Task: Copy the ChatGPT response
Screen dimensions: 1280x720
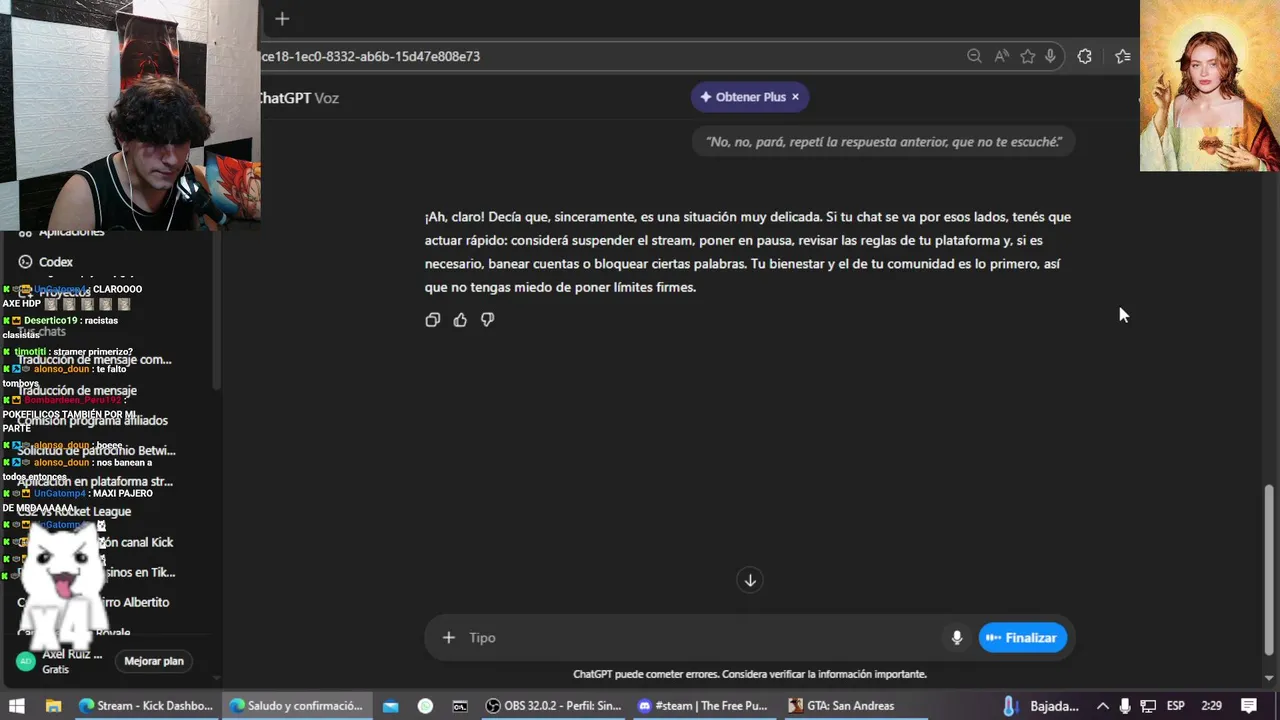Action: [x=432, y=320]
